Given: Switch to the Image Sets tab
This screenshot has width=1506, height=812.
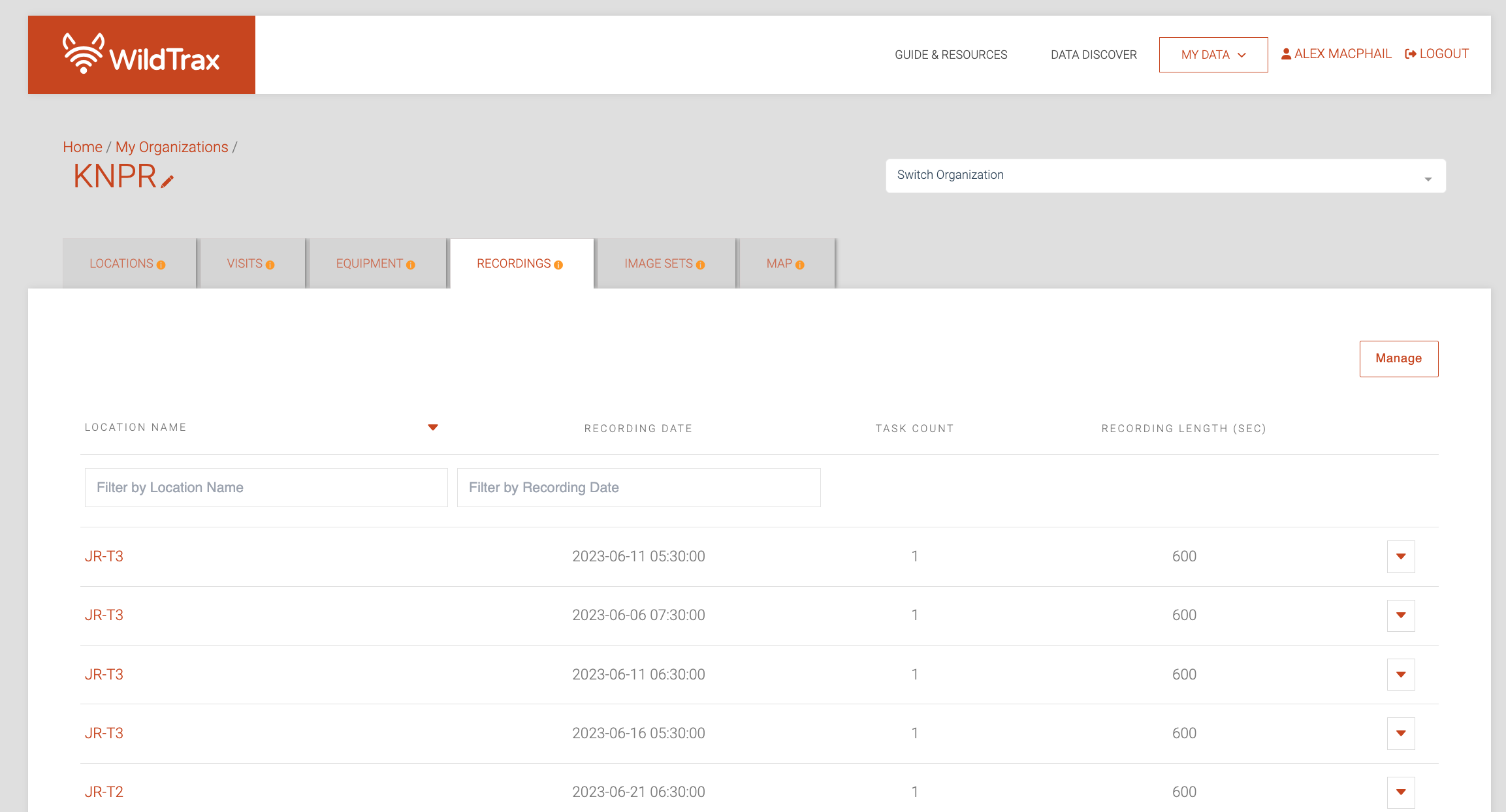Looking at the screenshot, I should click(658, 264).
